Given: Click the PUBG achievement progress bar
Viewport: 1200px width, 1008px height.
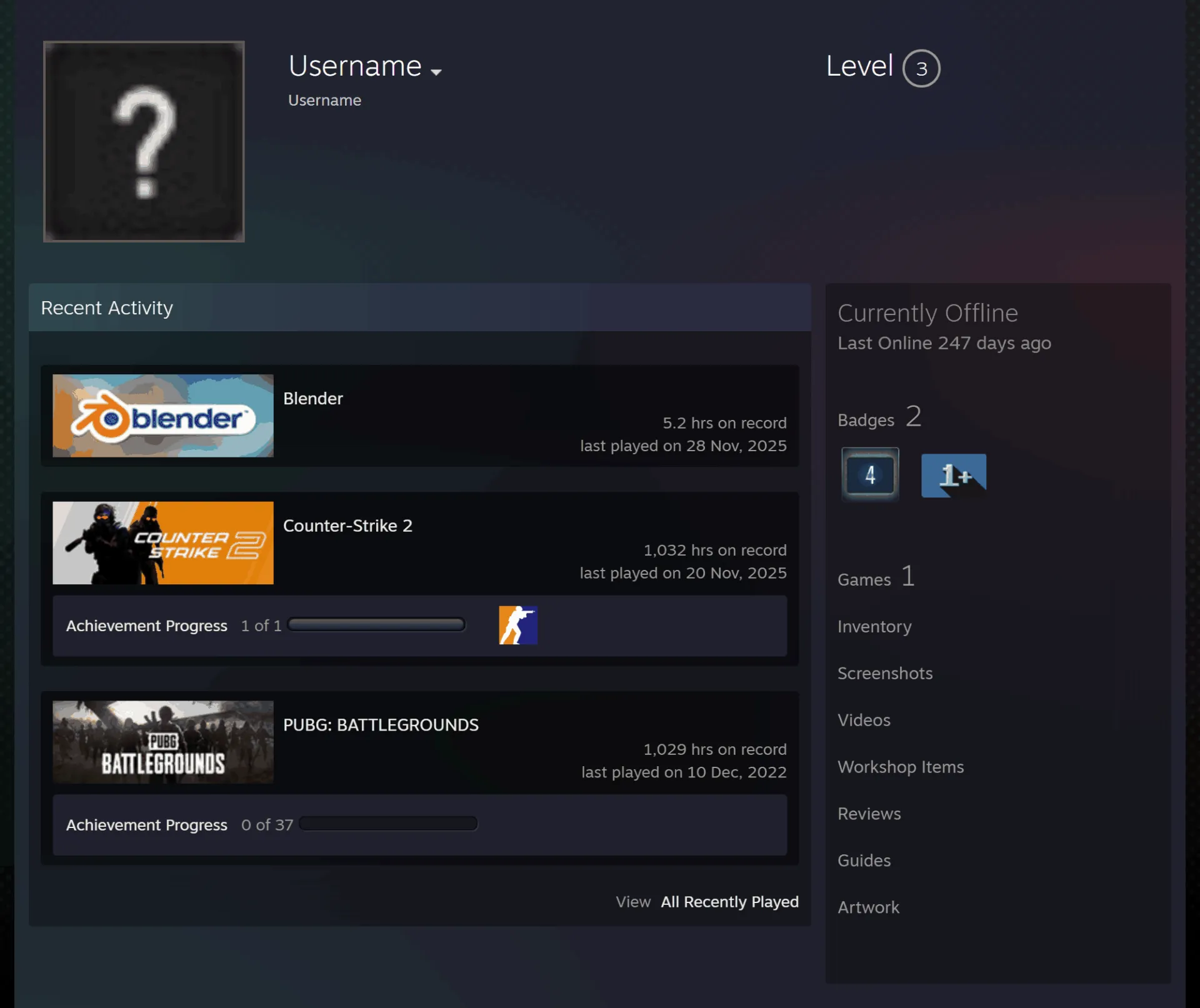Looking at the screenshot, I should [x=388, y=824].
